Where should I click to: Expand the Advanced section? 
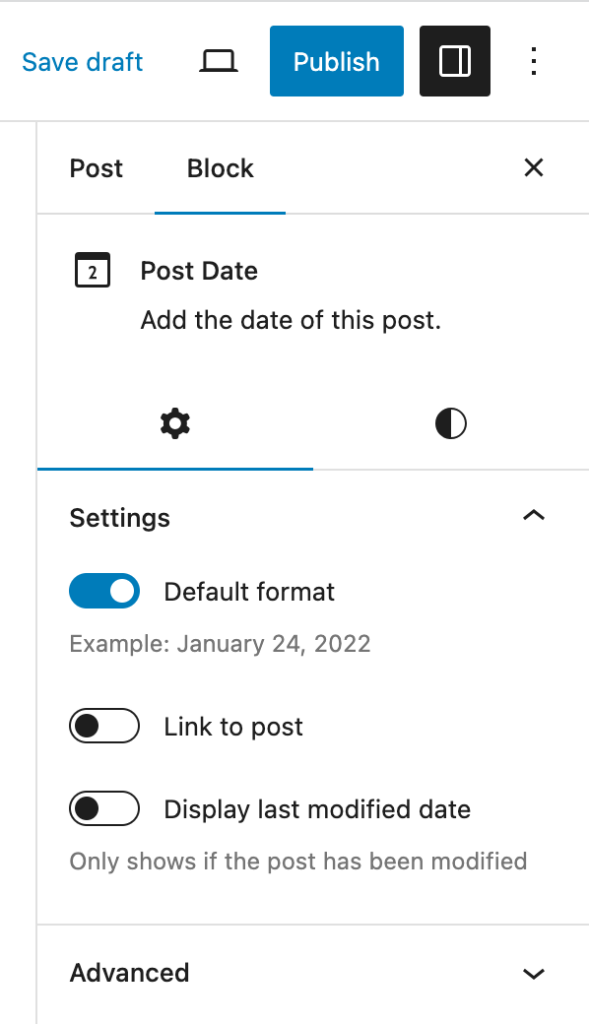pos(534,973)
